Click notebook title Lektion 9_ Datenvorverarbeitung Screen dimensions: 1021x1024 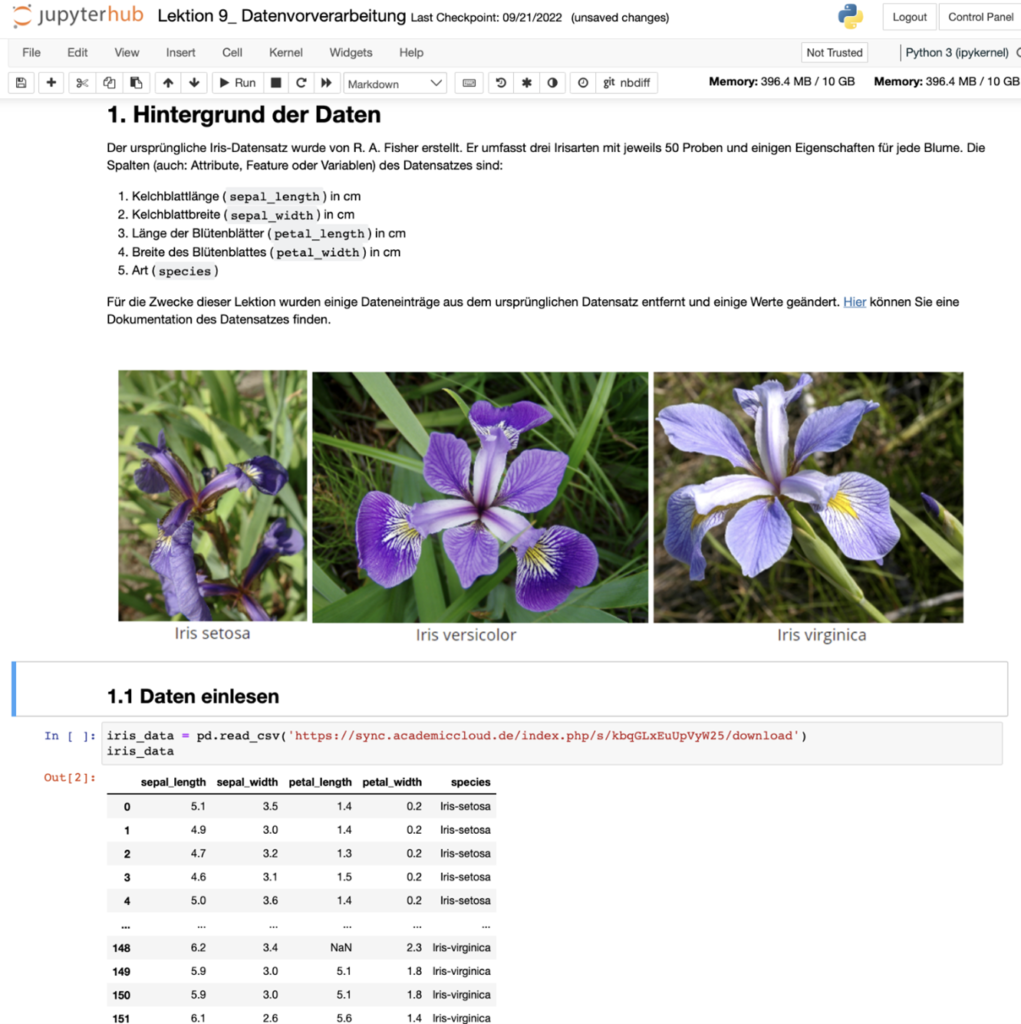coord(282,16)
